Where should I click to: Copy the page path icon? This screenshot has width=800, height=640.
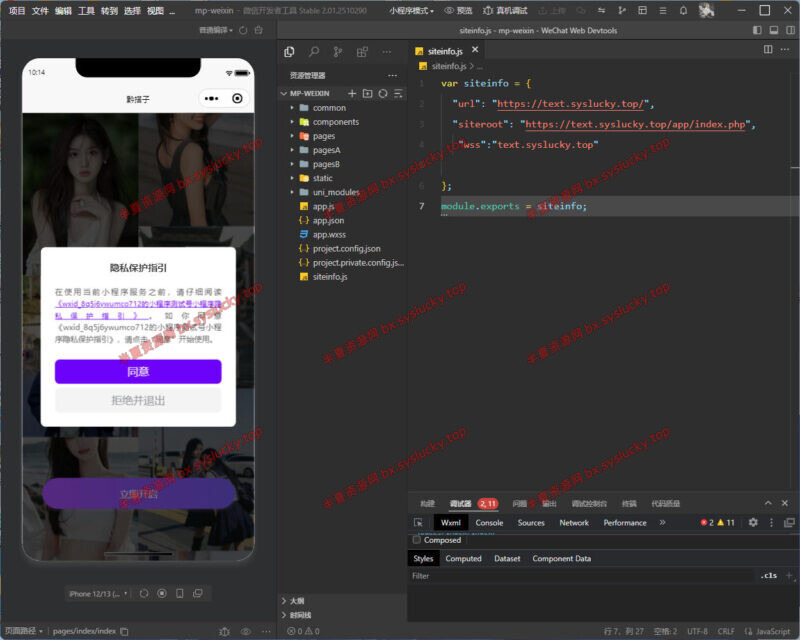[124, 631]
